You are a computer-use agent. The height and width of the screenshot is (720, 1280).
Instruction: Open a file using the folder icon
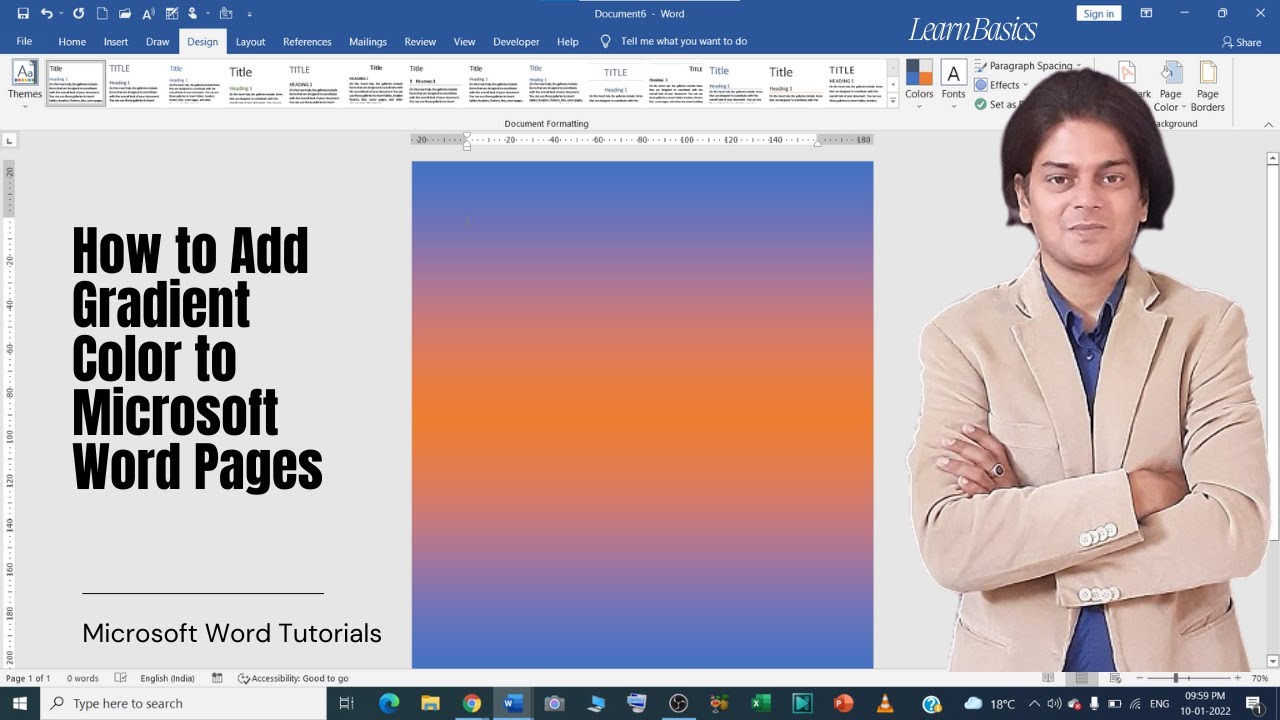[125, 14]
